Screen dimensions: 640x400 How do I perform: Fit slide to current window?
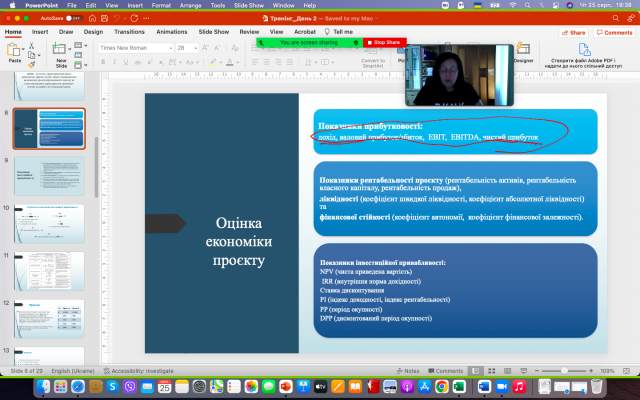[x=627, y=371]
